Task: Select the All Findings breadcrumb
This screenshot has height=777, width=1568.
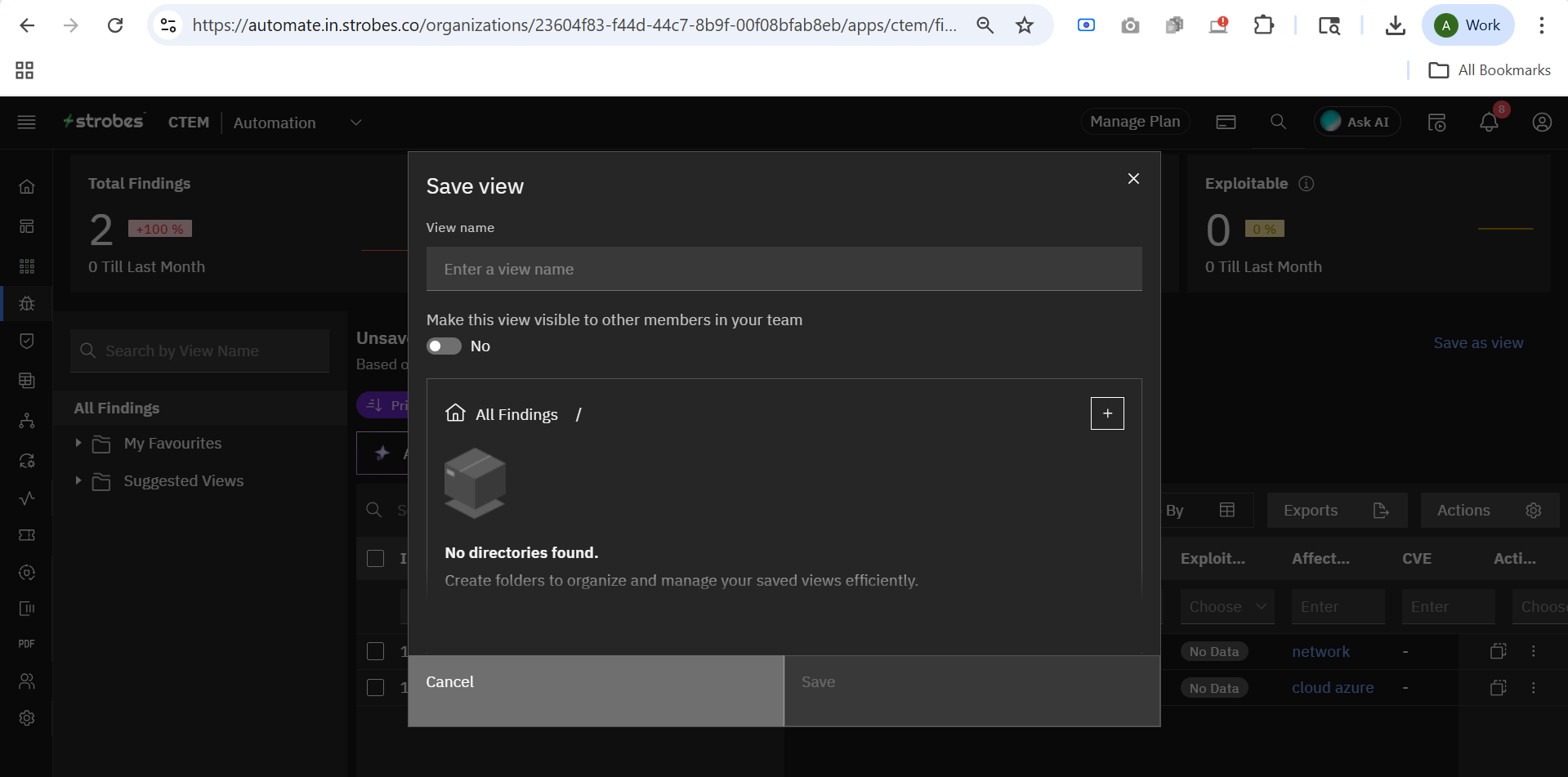Action: 516,415
